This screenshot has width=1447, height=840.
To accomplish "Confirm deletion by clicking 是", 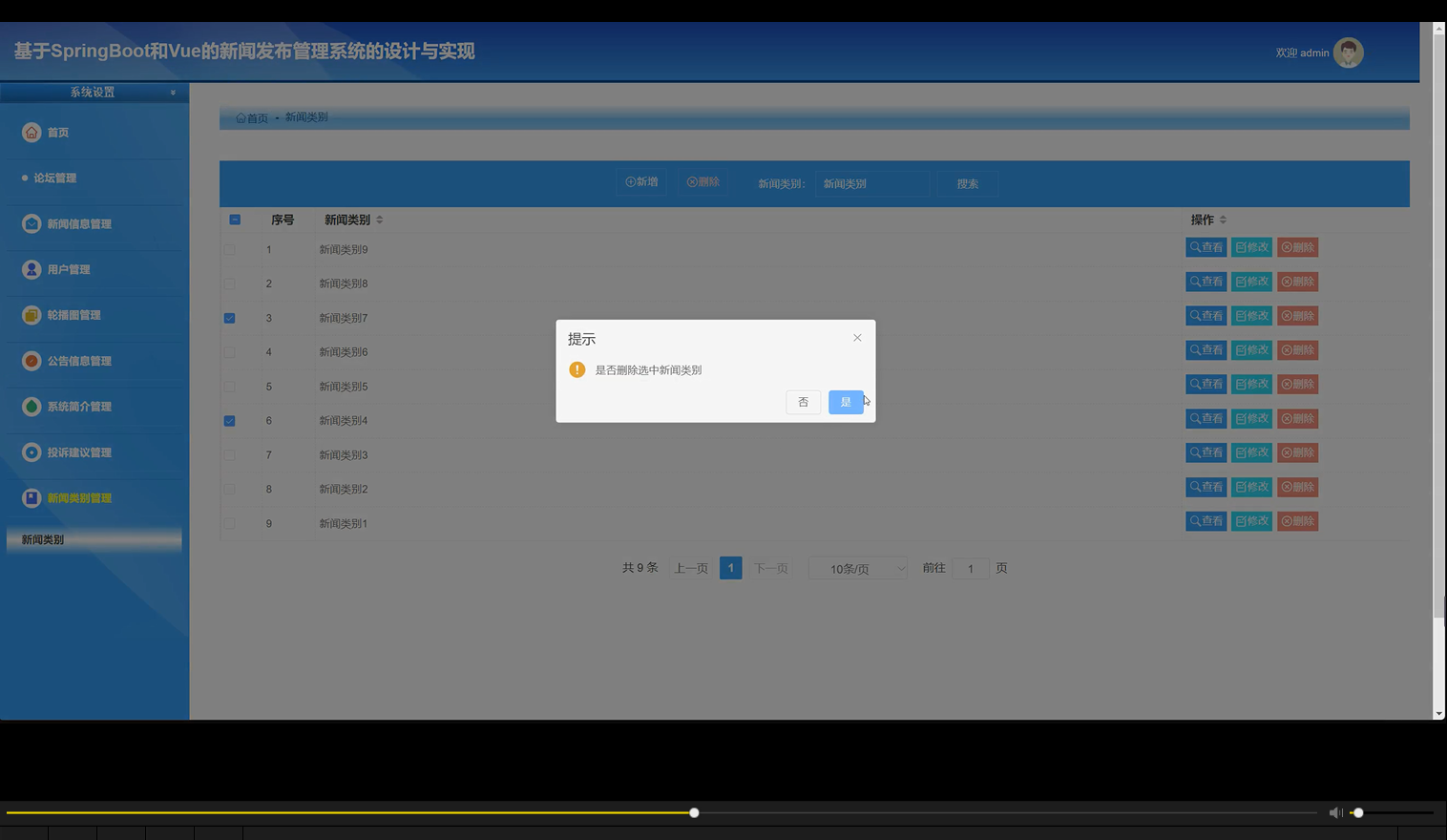I will (x=846, y=402).
